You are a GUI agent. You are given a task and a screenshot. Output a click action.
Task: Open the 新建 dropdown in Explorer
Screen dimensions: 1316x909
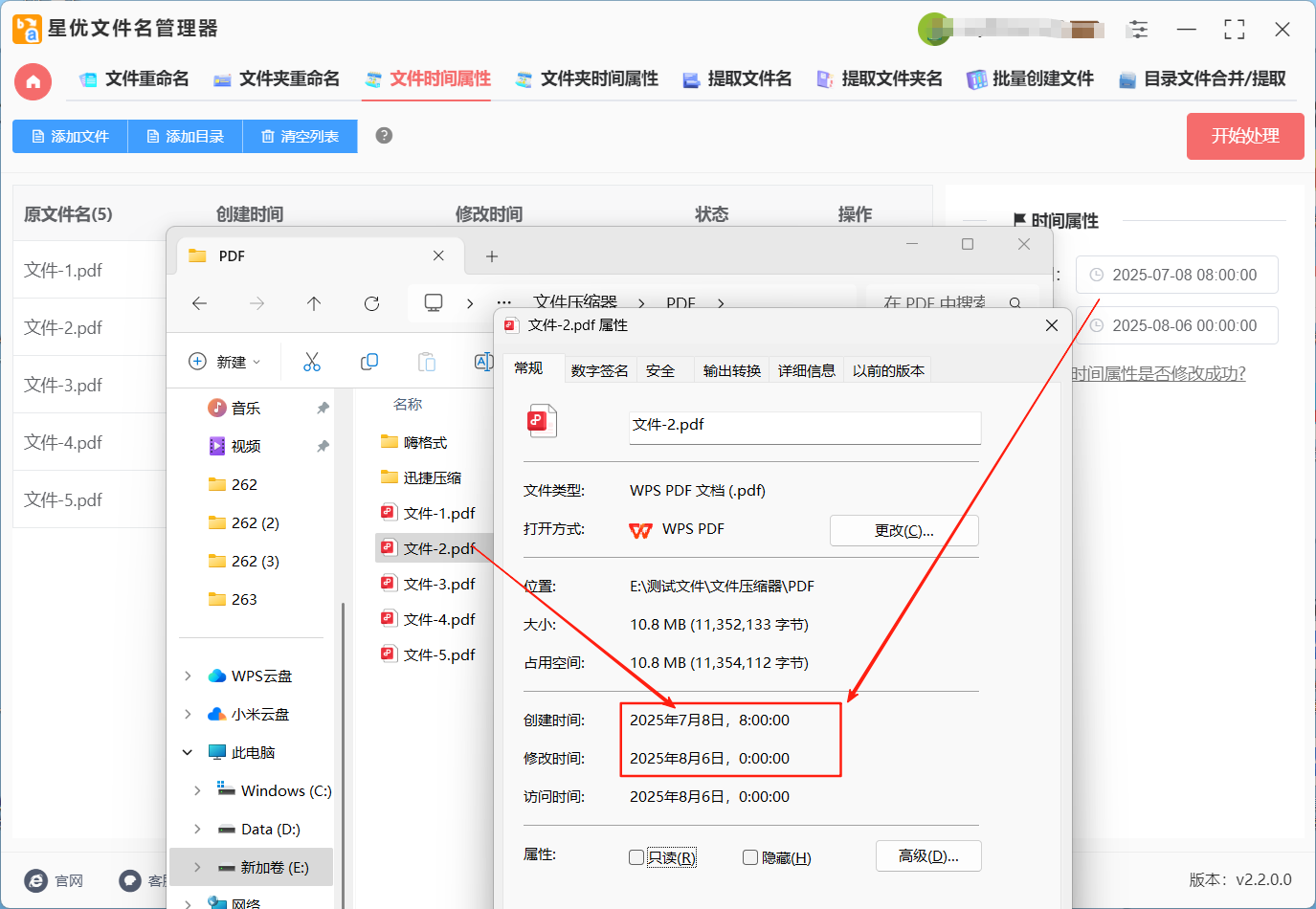(225, 362)
